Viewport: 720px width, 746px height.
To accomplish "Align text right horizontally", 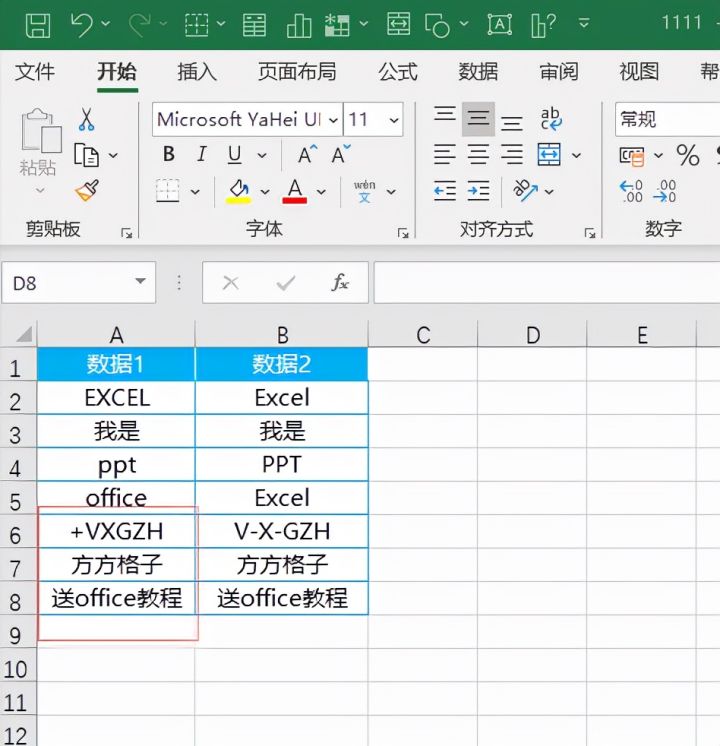I will [x=512, y=155].
